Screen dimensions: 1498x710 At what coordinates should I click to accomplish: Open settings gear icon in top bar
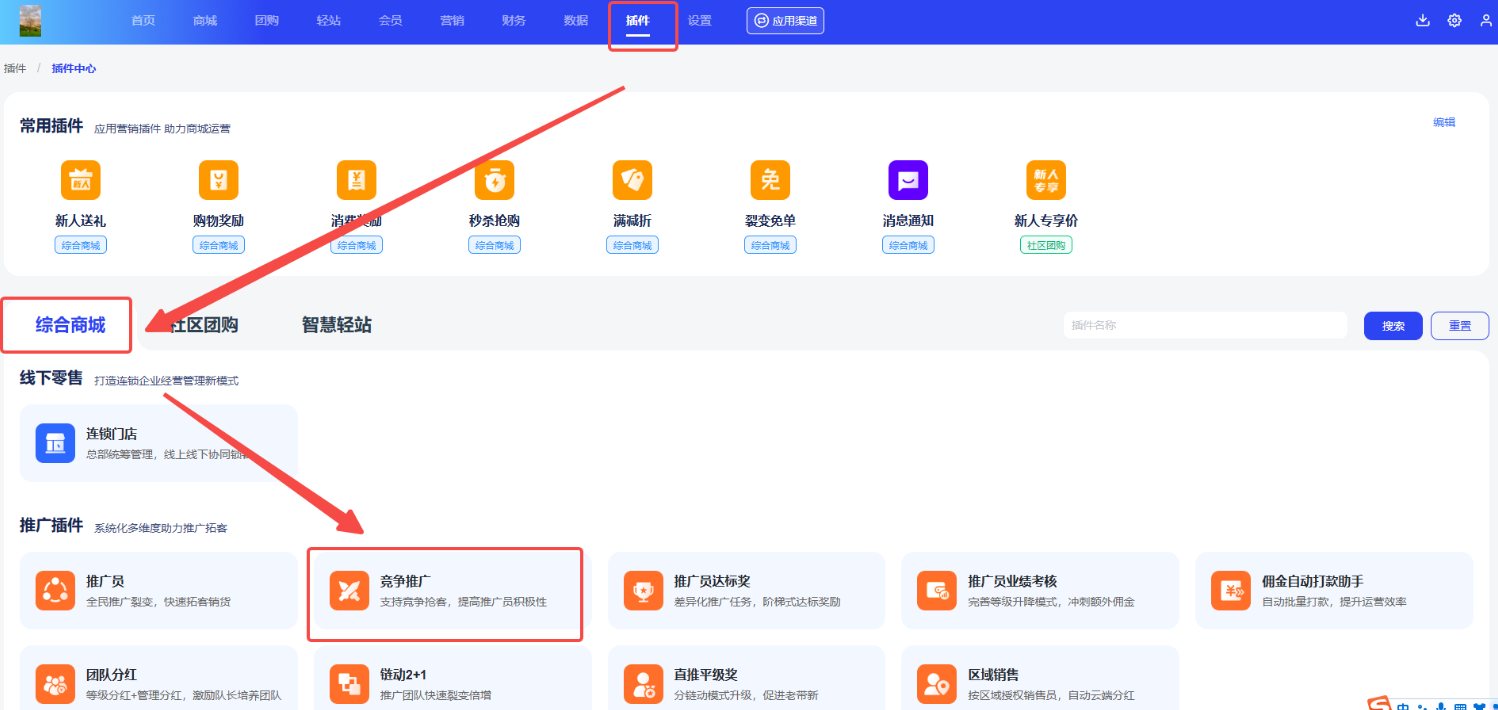[1454, 20]
